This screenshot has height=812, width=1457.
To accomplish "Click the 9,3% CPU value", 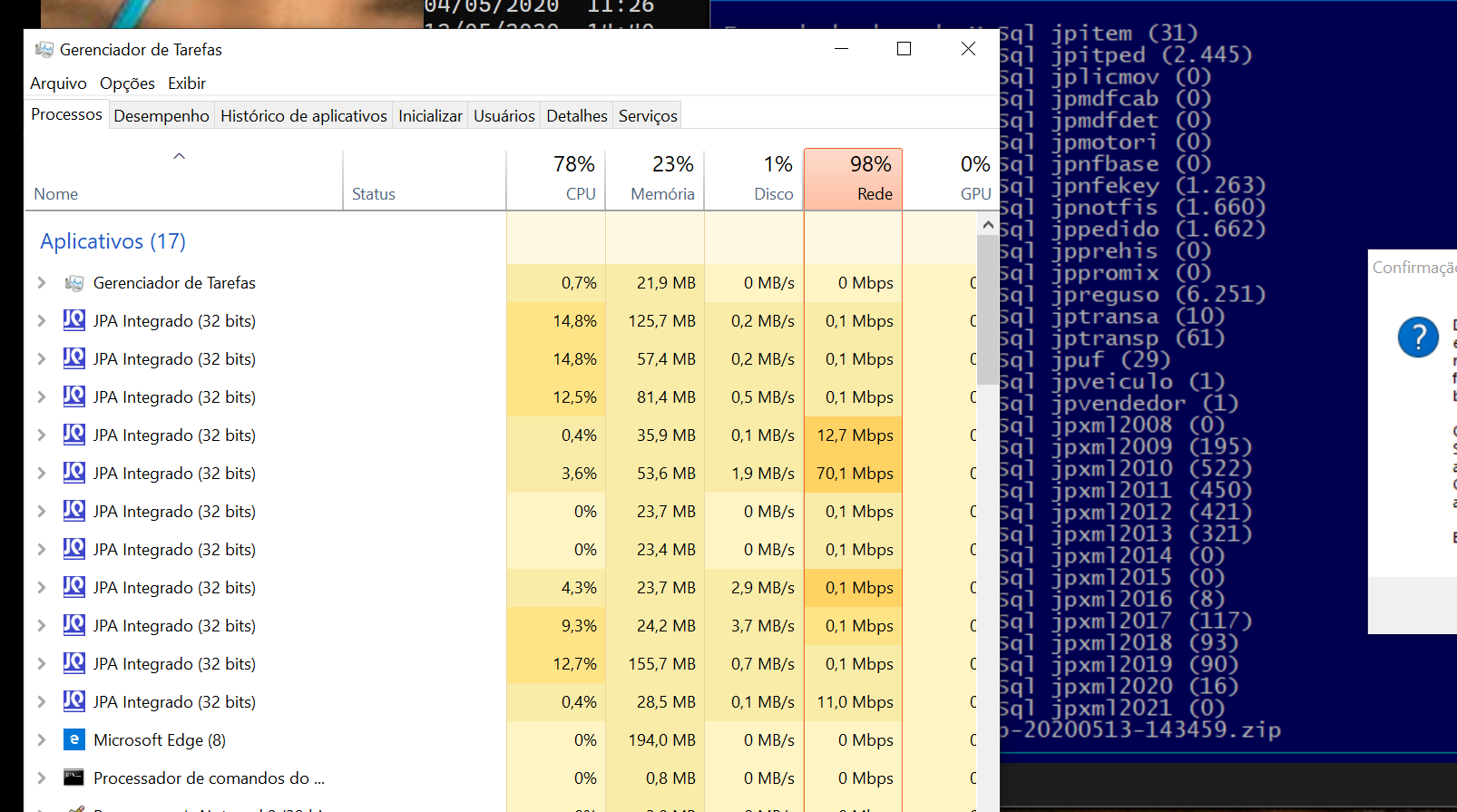I will [579, 626].
